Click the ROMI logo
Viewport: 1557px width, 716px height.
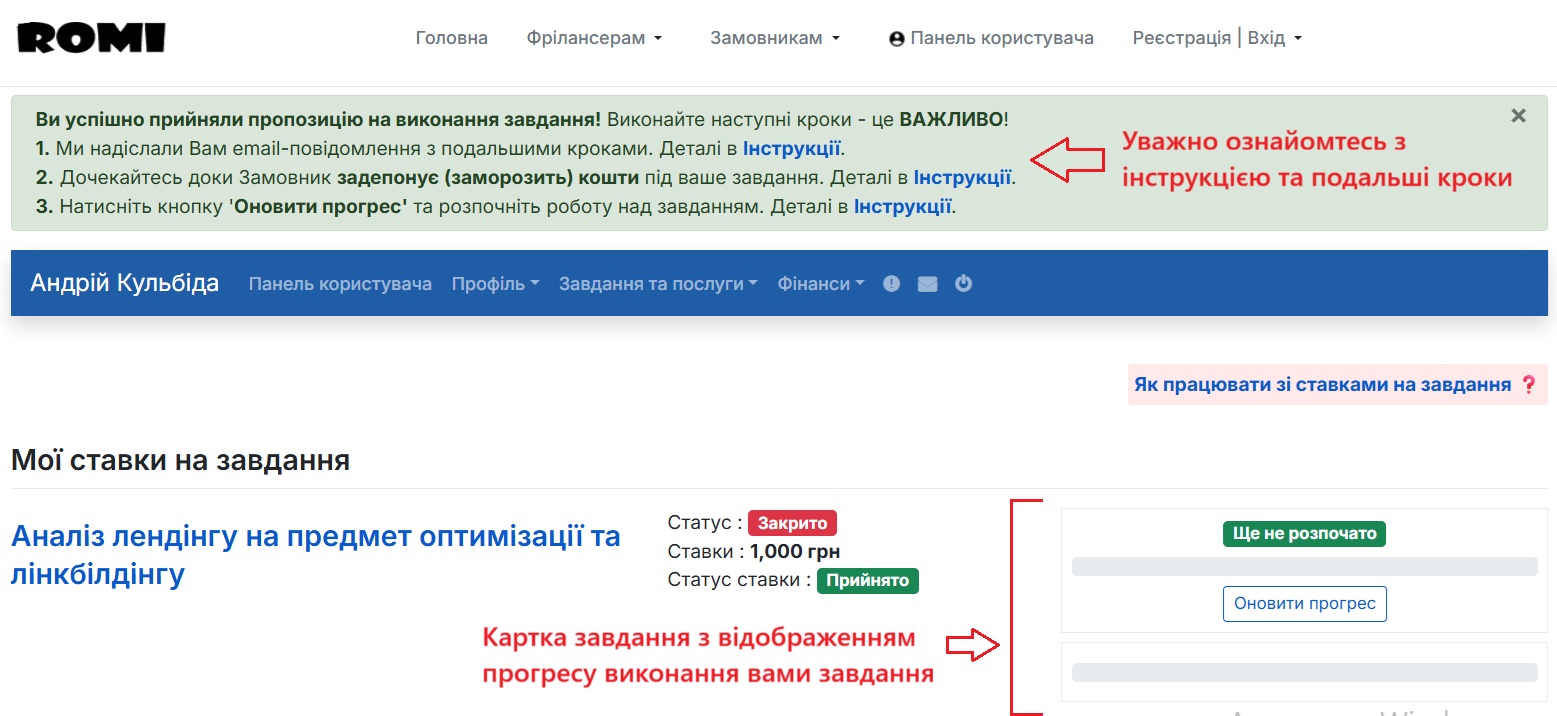pyautogui.click(x=90, y=36)
